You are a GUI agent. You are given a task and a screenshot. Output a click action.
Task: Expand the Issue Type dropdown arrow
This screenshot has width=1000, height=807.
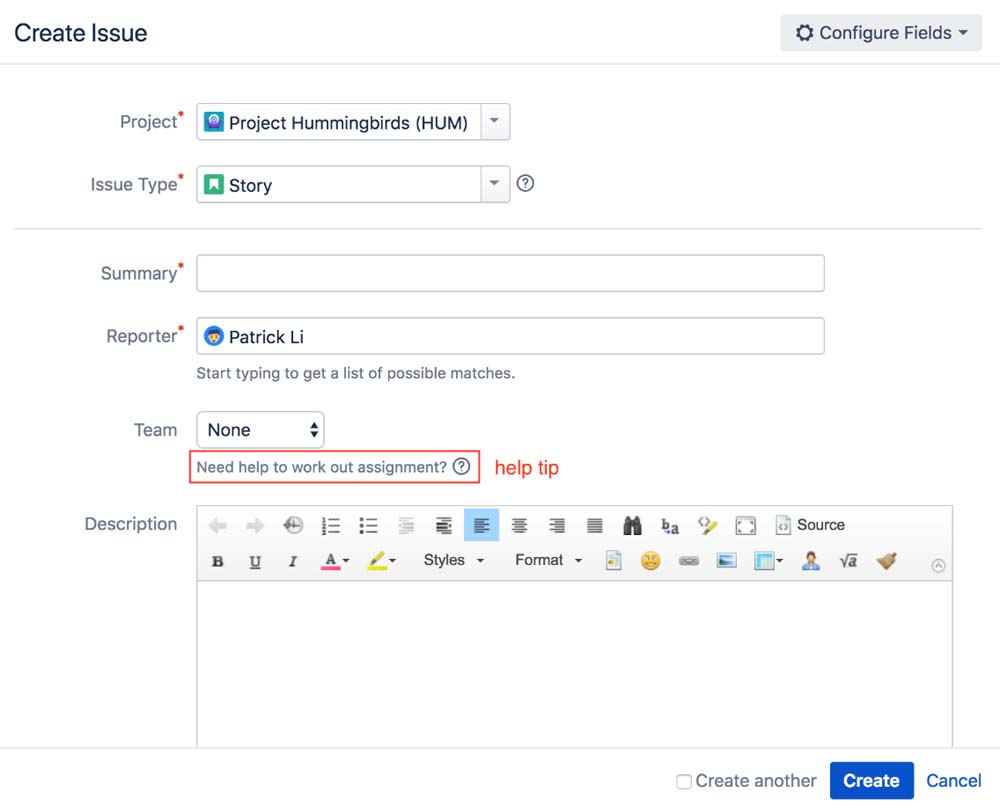[495, 184]
